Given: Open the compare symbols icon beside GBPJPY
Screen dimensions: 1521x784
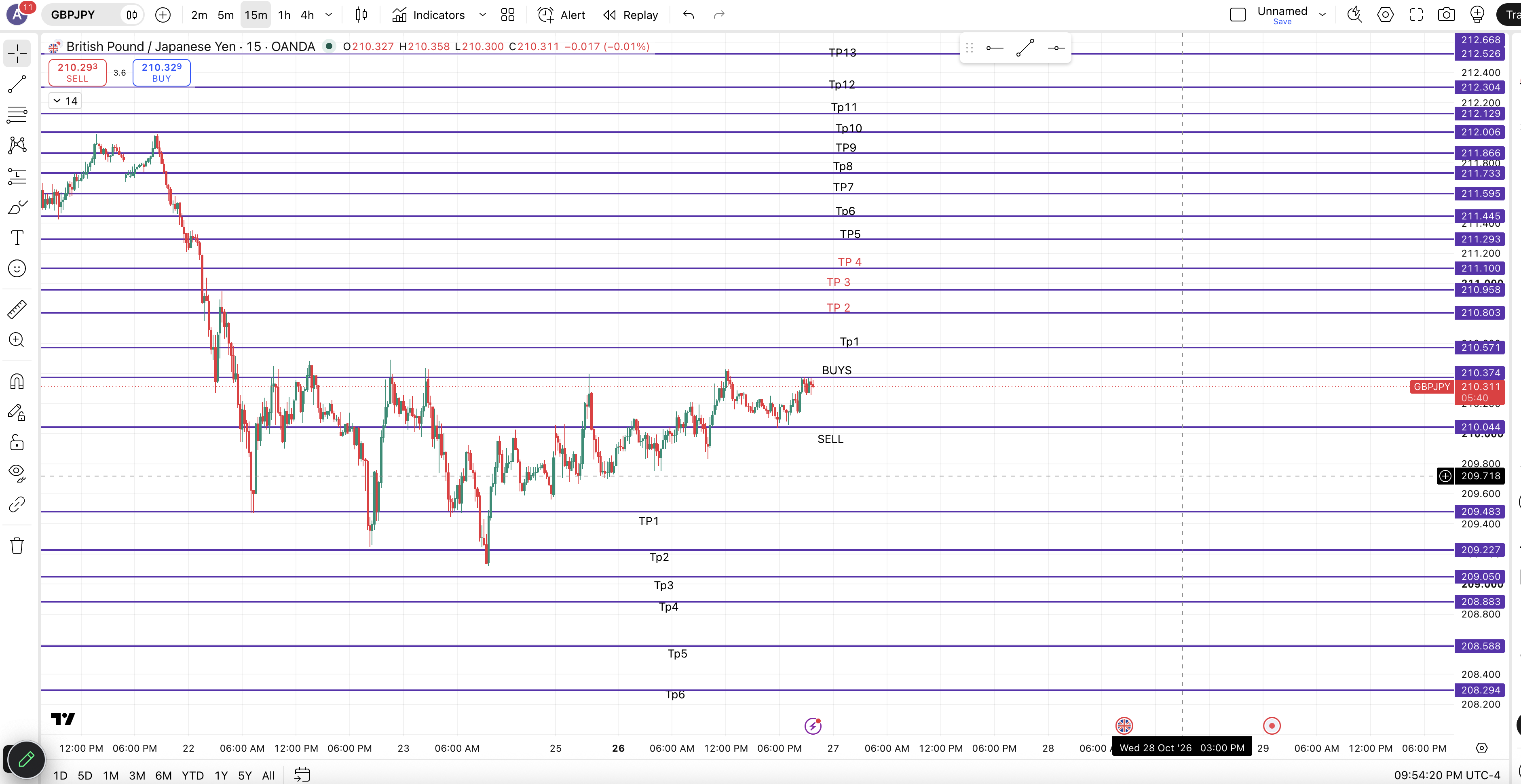Looking at the screenshot, I should point(132,15).
